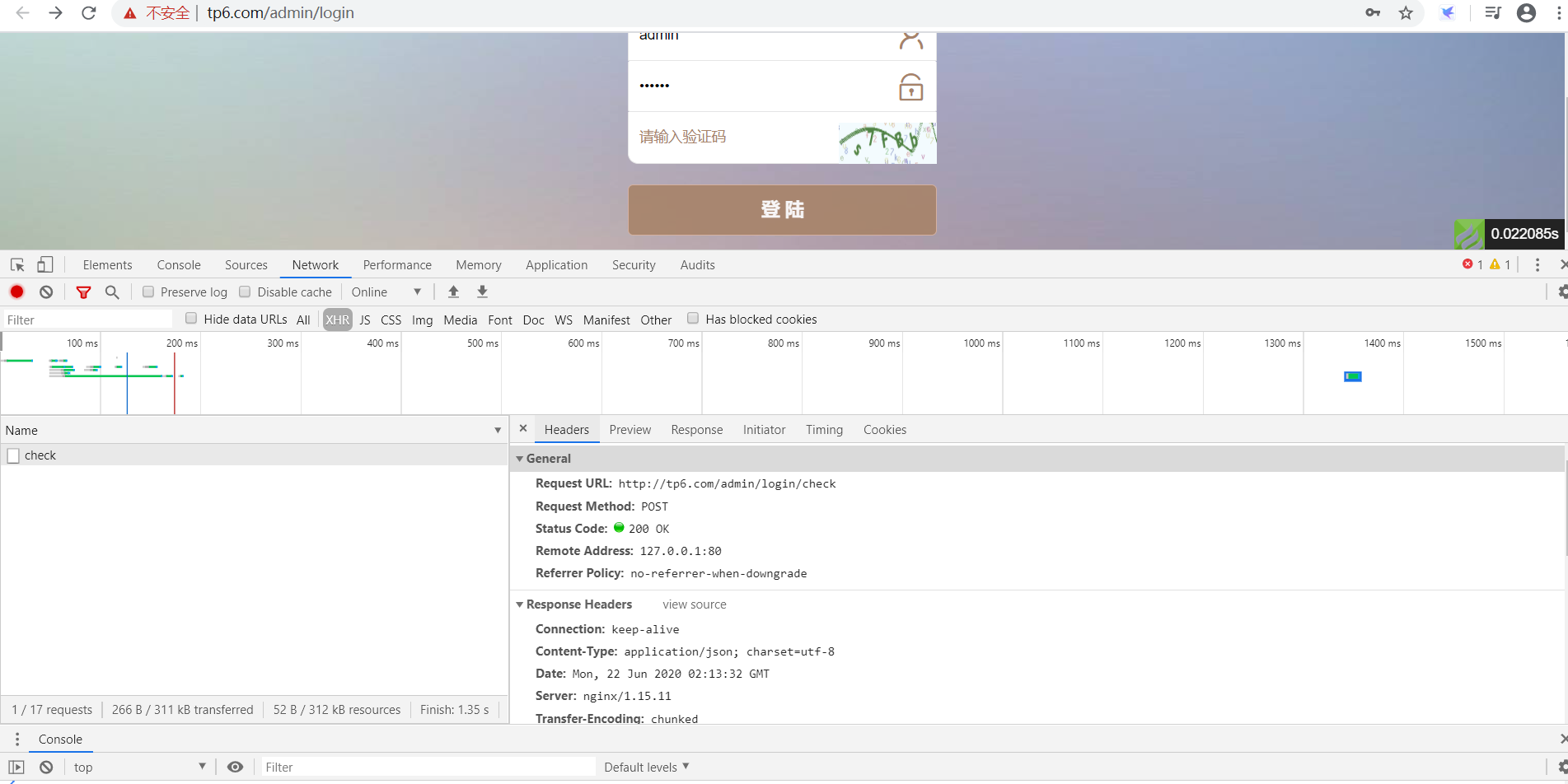
Task: Open the console drawer three-dot menu
Action: [x=17, y=739]
